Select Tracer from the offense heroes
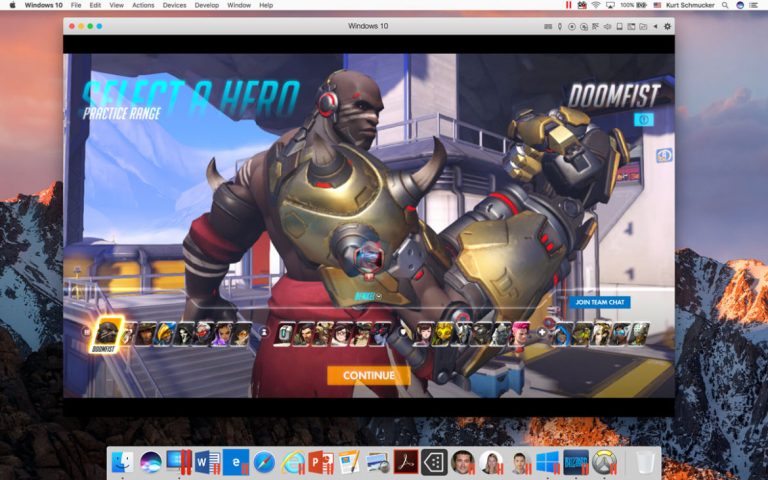Image resolution: width=768 pixels, height=480 pixels. [x=242, y=334]
